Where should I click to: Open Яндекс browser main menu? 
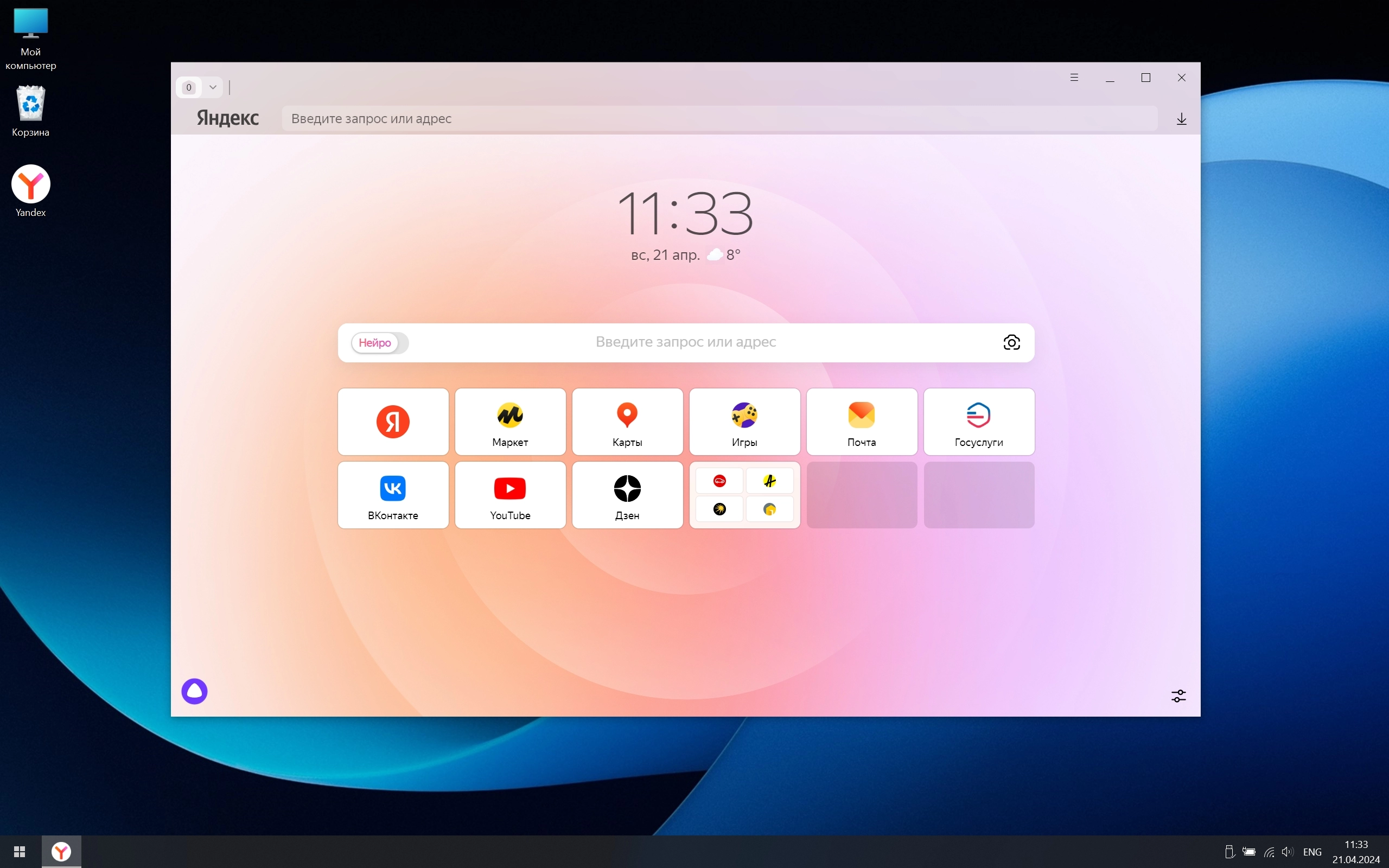[1074, 77]
